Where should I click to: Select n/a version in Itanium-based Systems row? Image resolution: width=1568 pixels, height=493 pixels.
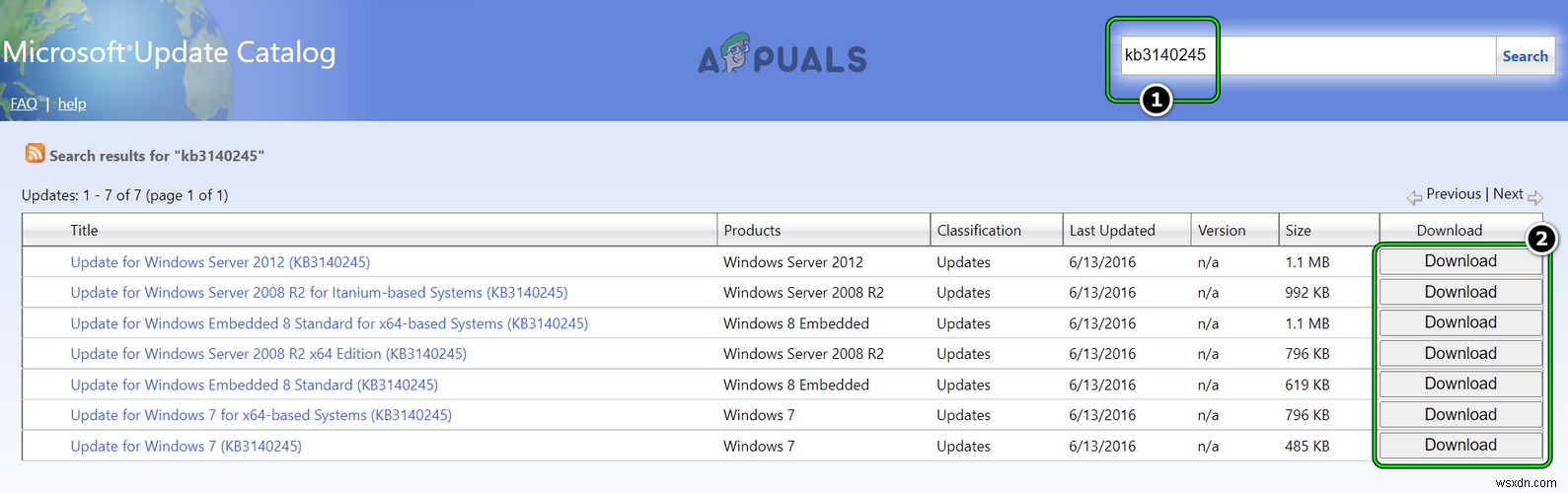(1209, 293)
